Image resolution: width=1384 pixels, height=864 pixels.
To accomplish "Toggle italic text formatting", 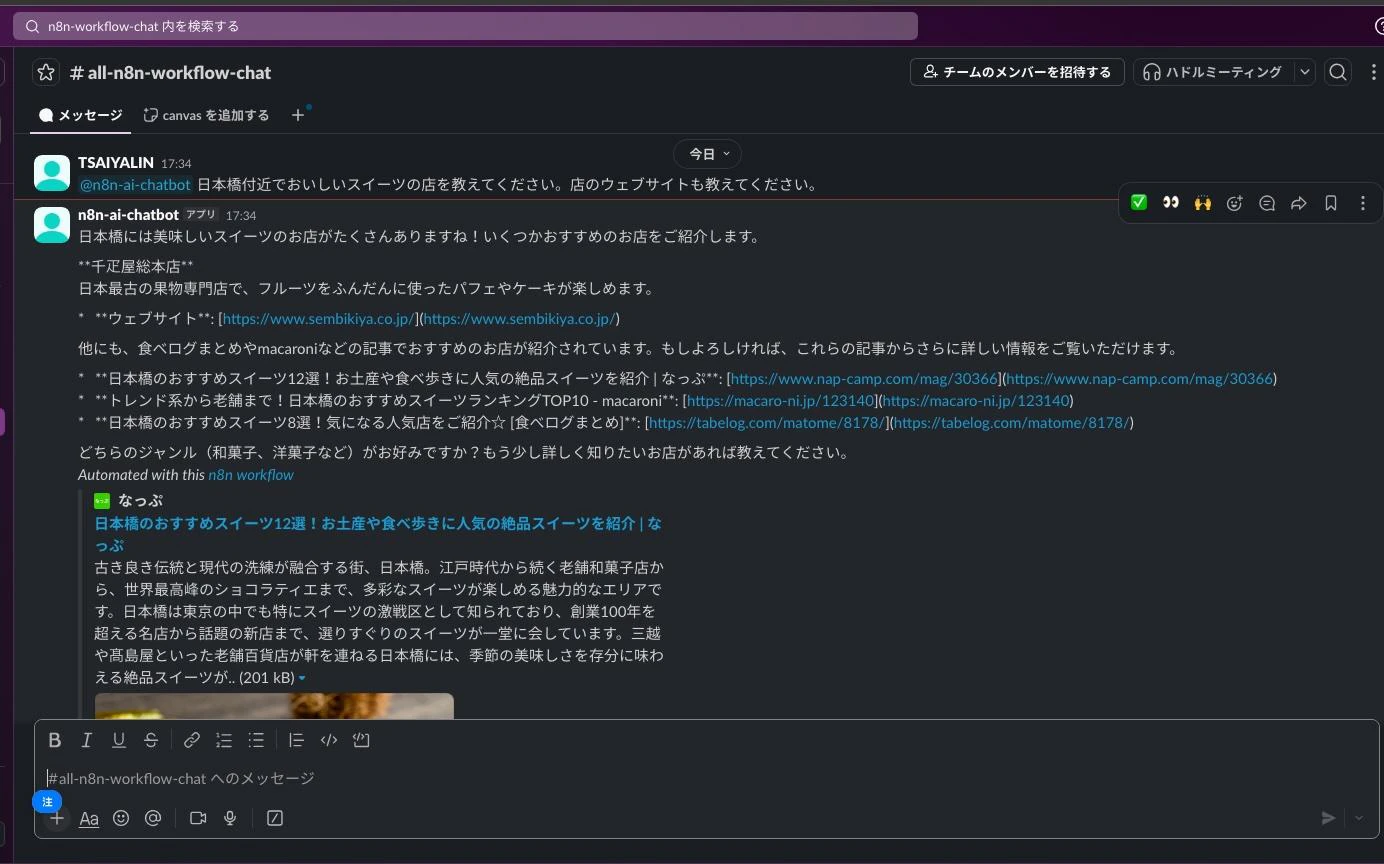I will 87,740.
